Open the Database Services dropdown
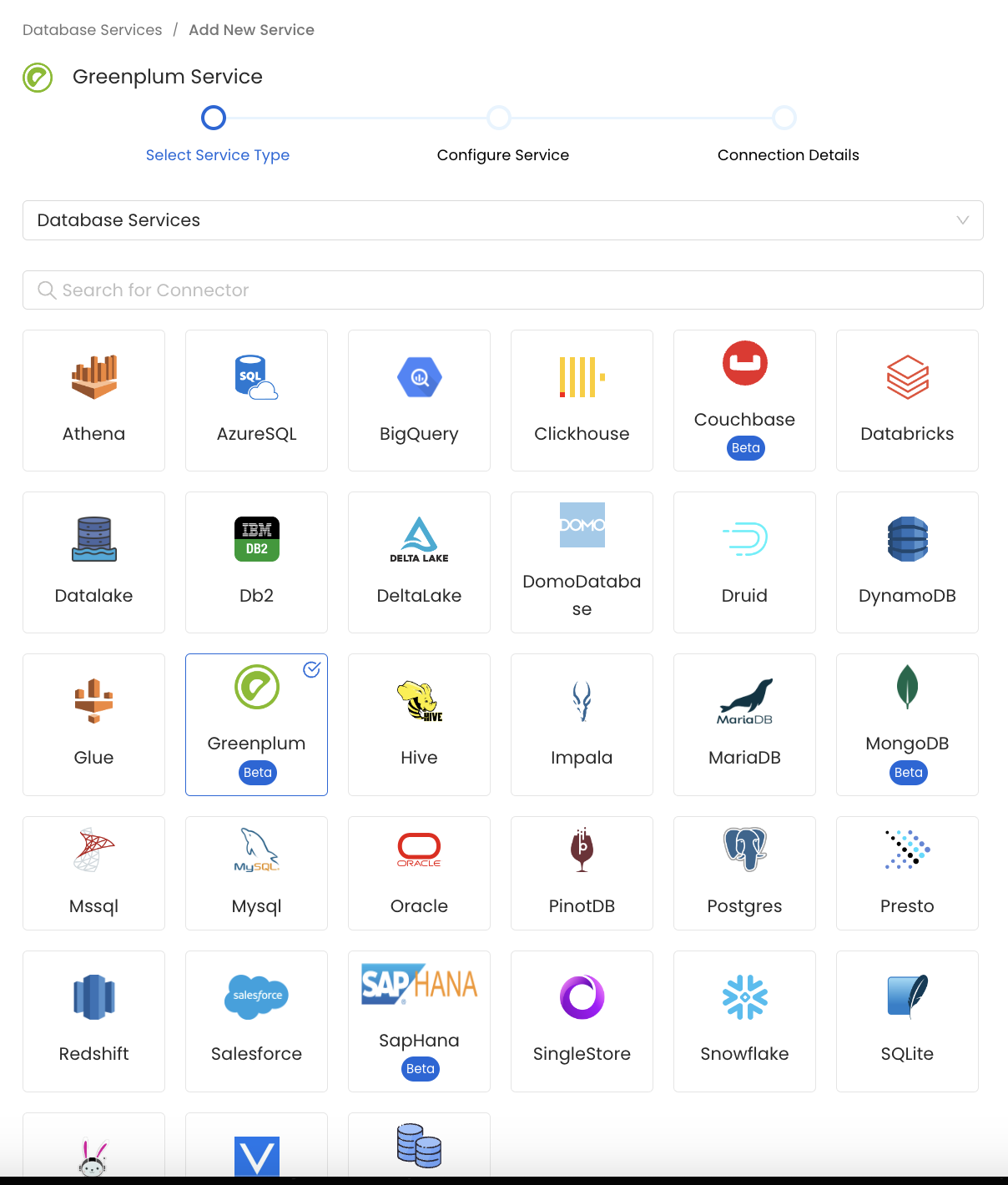Viewport: 1008px width, 1185px height. click(502, 220)
